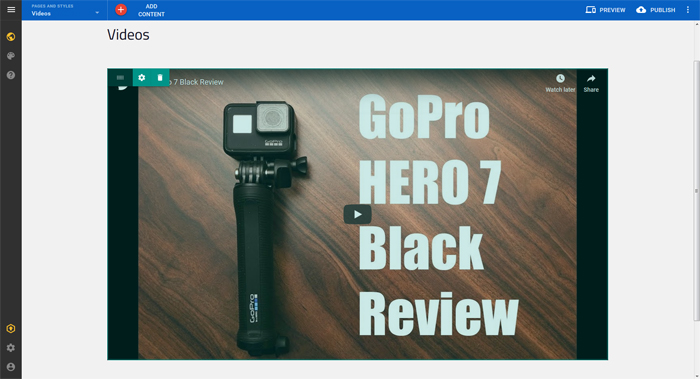Open sidebar settings gear
Image resolution: width=700 pixels, height=379 pixels.
pyautogui.click(x=11, y=348)
